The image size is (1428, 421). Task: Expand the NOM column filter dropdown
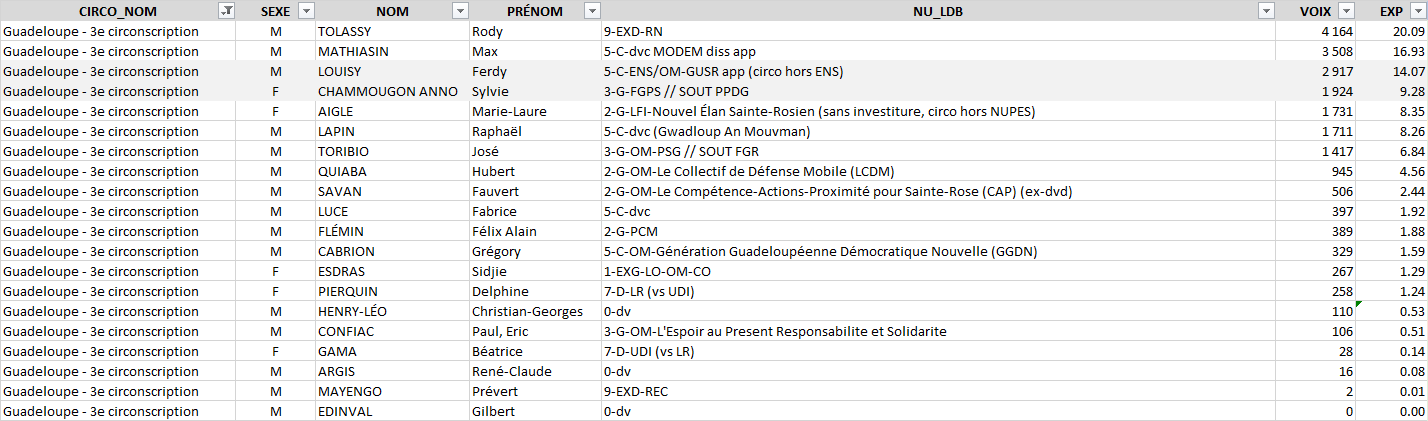click(459, 11)
